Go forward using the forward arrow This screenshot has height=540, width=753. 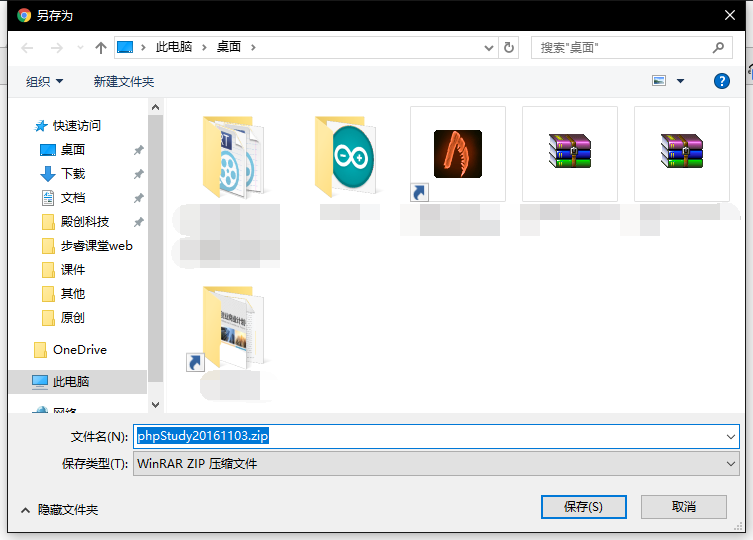(57, 48)
